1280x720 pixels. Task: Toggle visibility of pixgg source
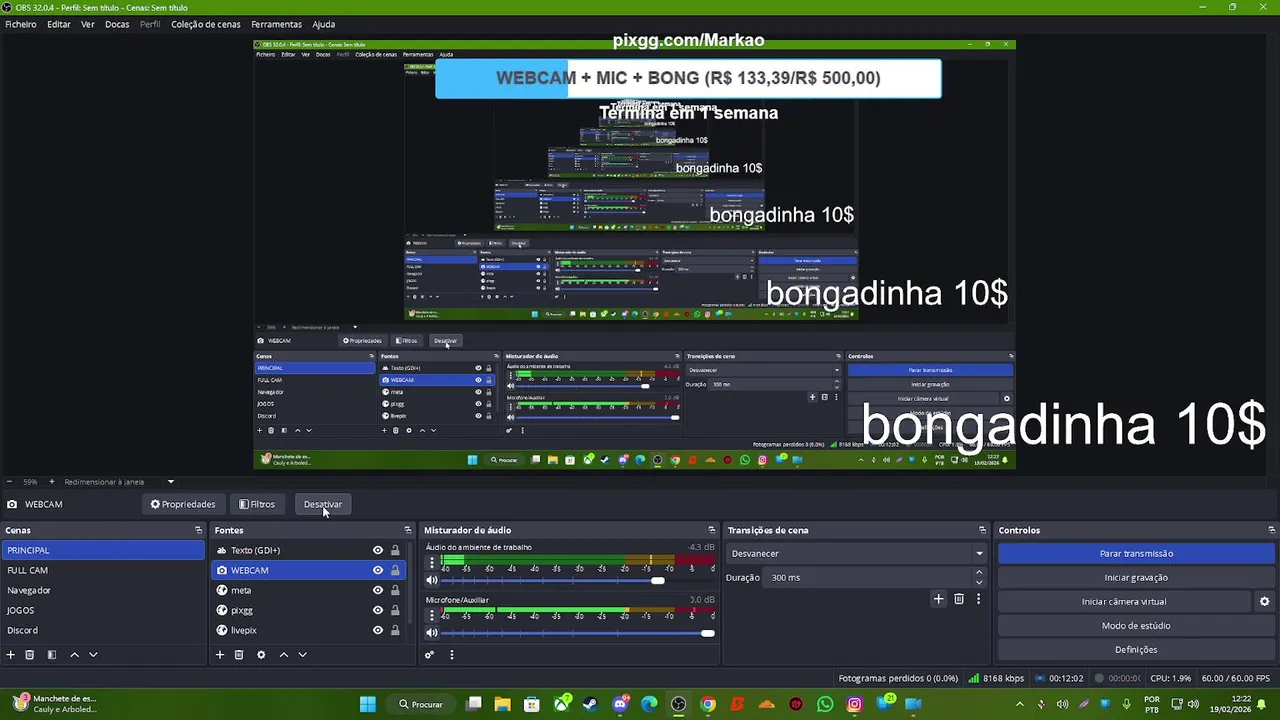[378, 610]
